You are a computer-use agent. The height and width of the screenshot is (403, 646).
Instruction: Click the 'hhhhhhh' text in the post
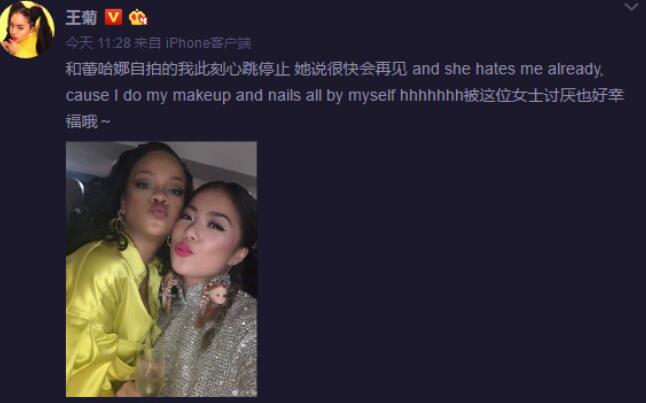[x=431, y=96]
